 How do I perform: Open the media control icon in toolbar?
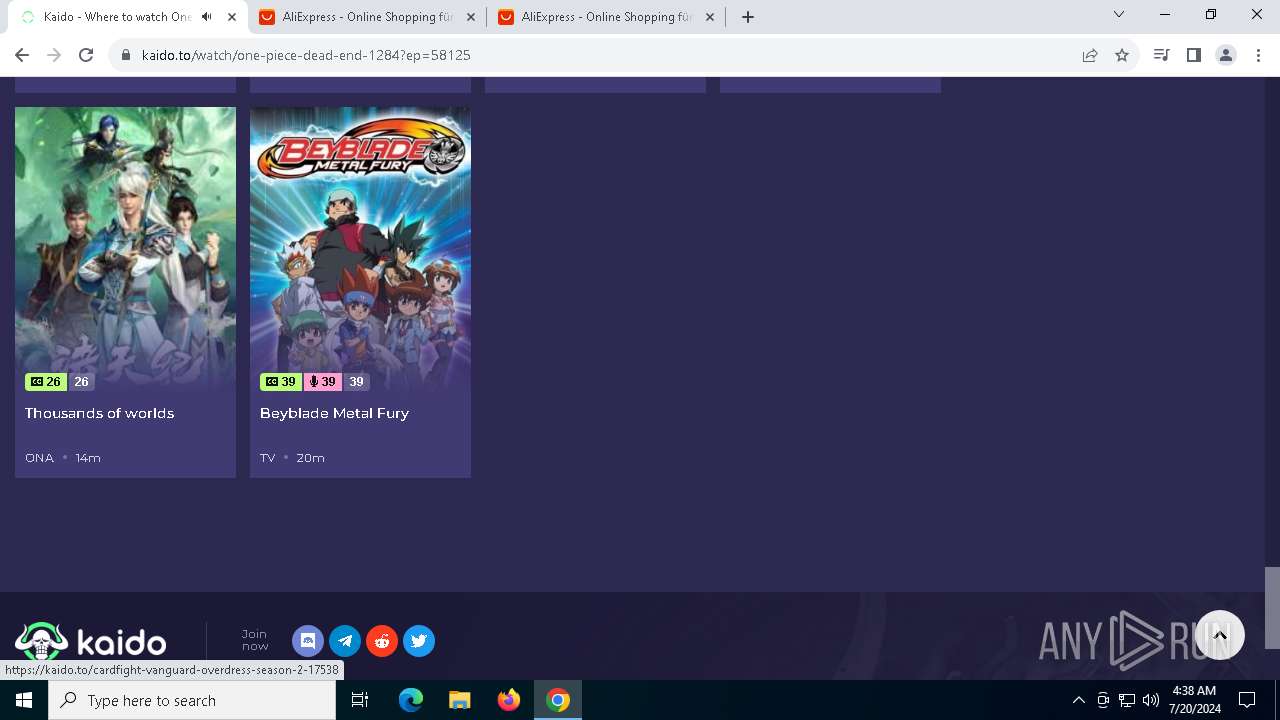[x=1161, y=55]
